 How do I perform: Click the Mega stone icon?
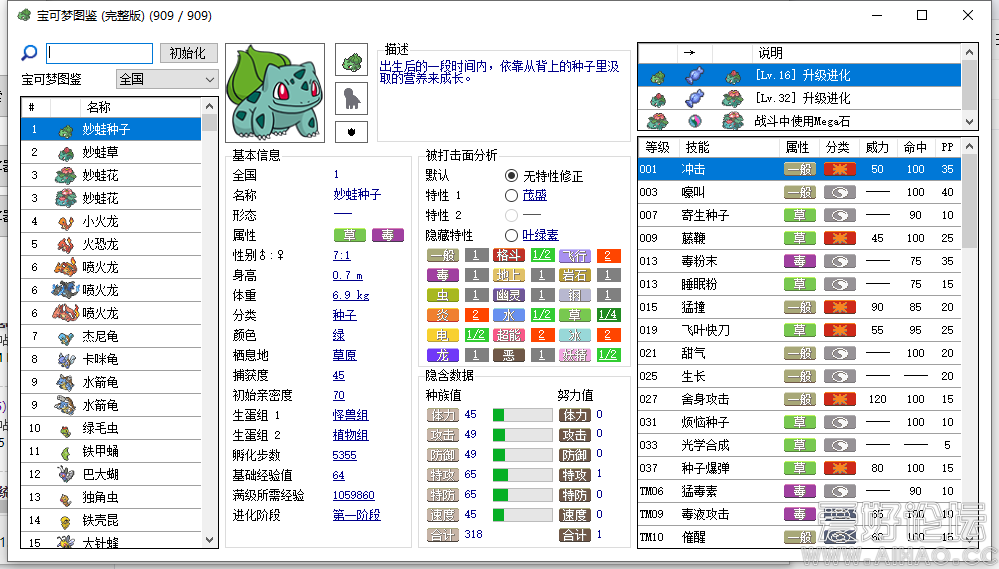694,120
